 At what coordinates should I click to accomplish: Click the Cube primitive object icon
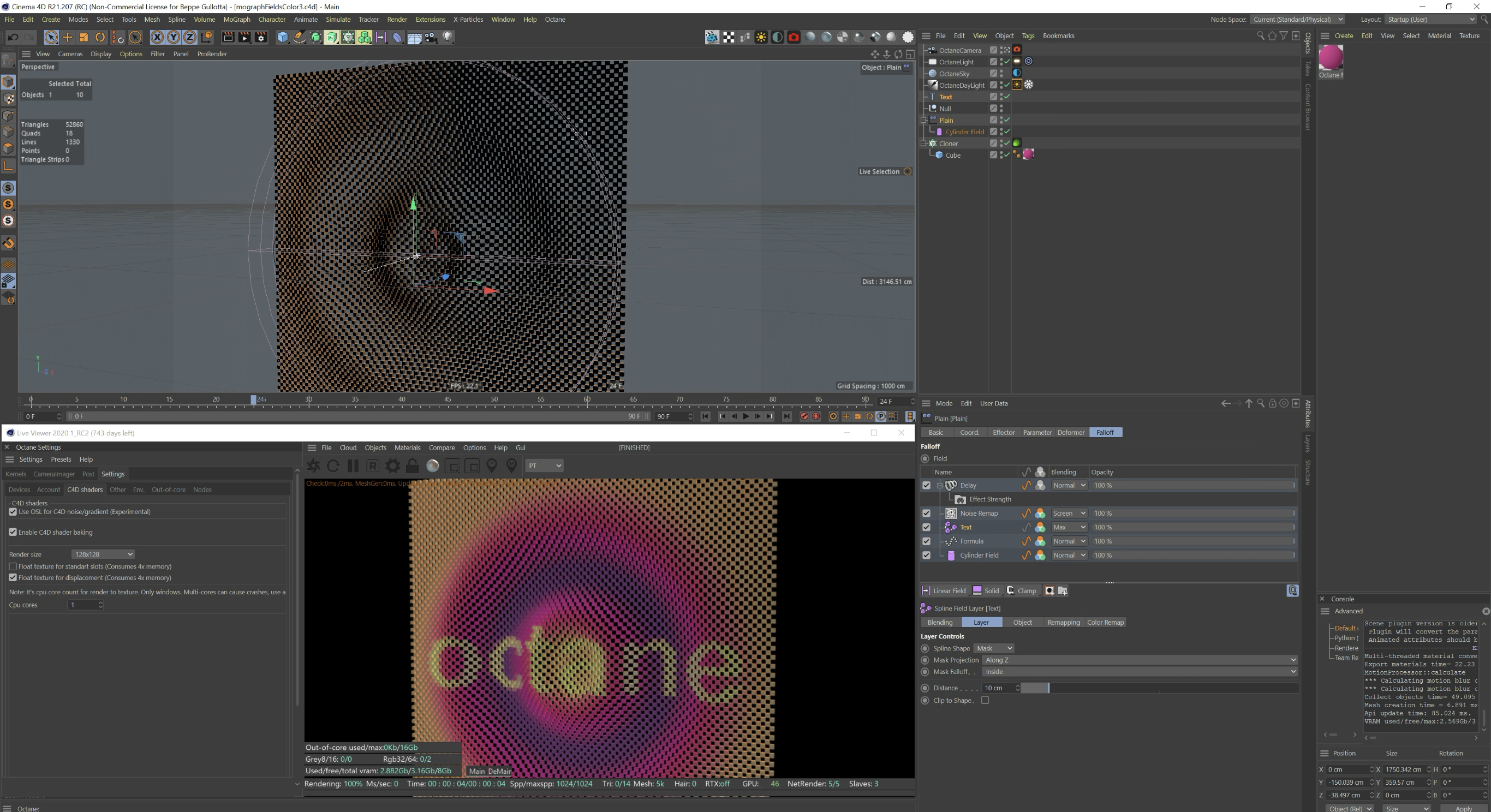click(x=283, y=38)
